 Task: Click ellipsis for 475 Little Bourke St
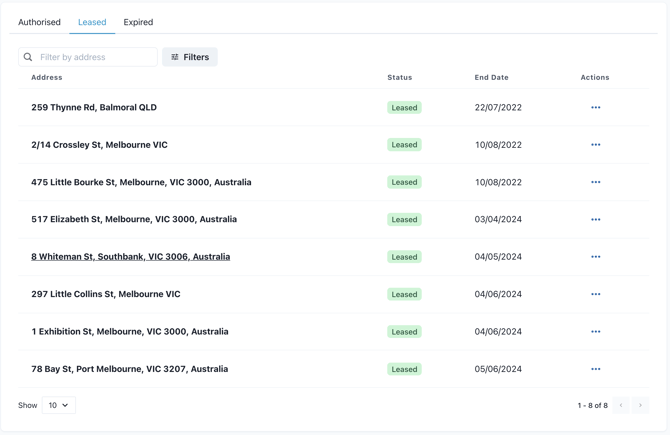[595, 182]
